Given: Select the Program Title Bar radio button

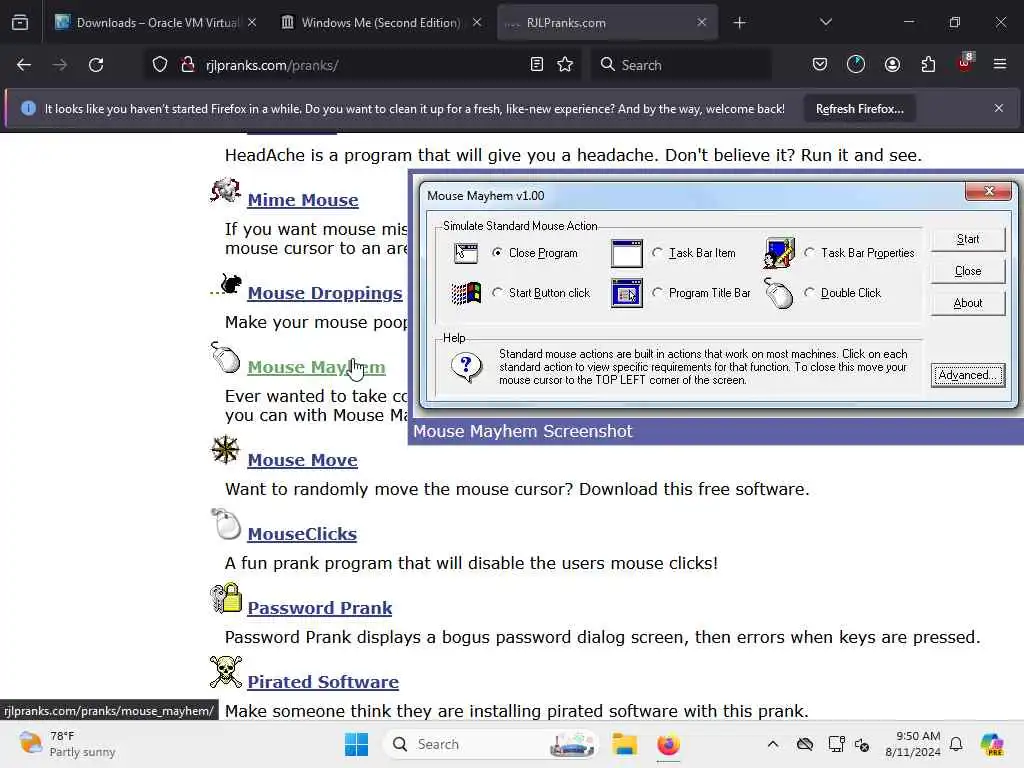Looking at the screenshot, I should pos(658,293).
